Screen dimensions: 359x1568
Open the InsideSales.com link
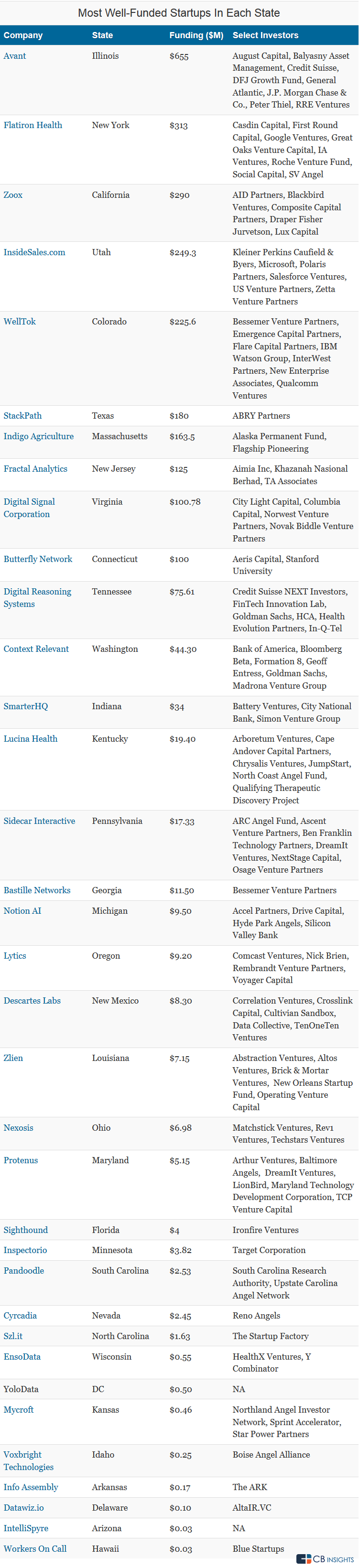click(34, 253)
